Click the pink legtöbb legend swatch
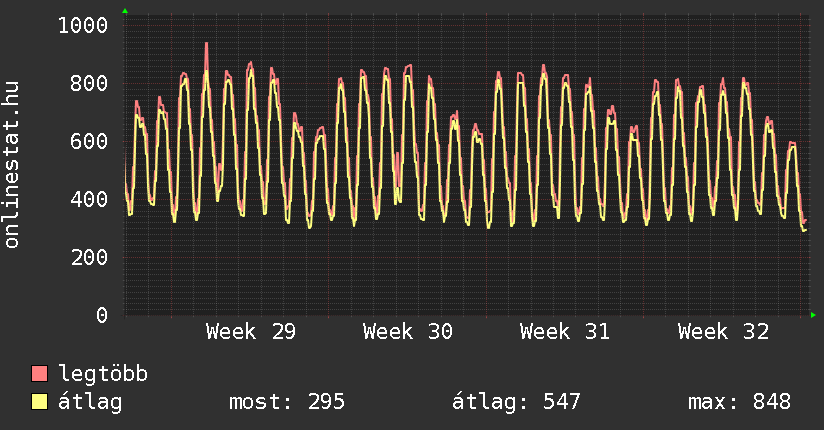 point(39,373)
